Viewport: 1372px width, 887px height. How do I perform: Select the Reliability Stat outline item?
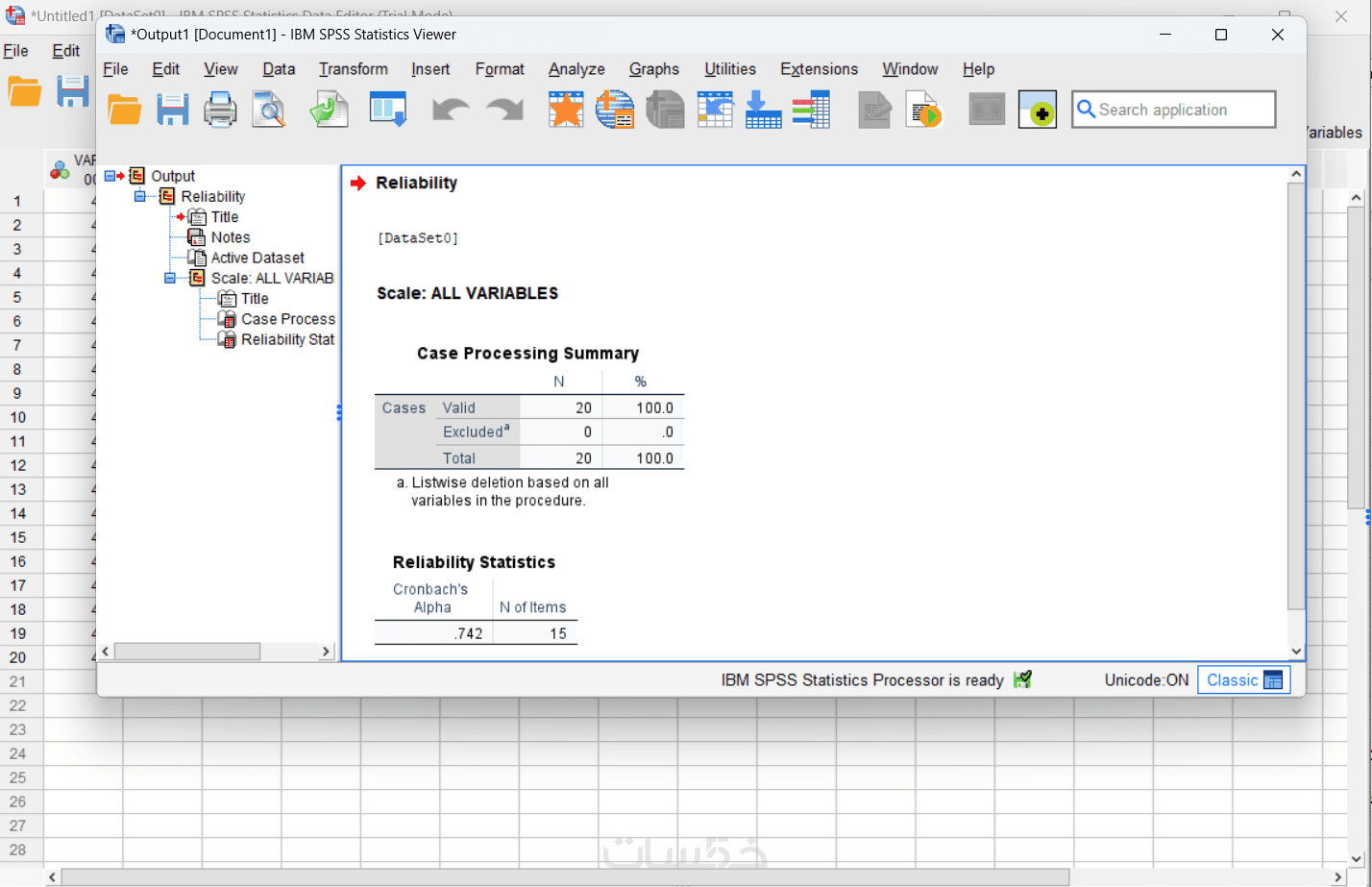(288, 339)
